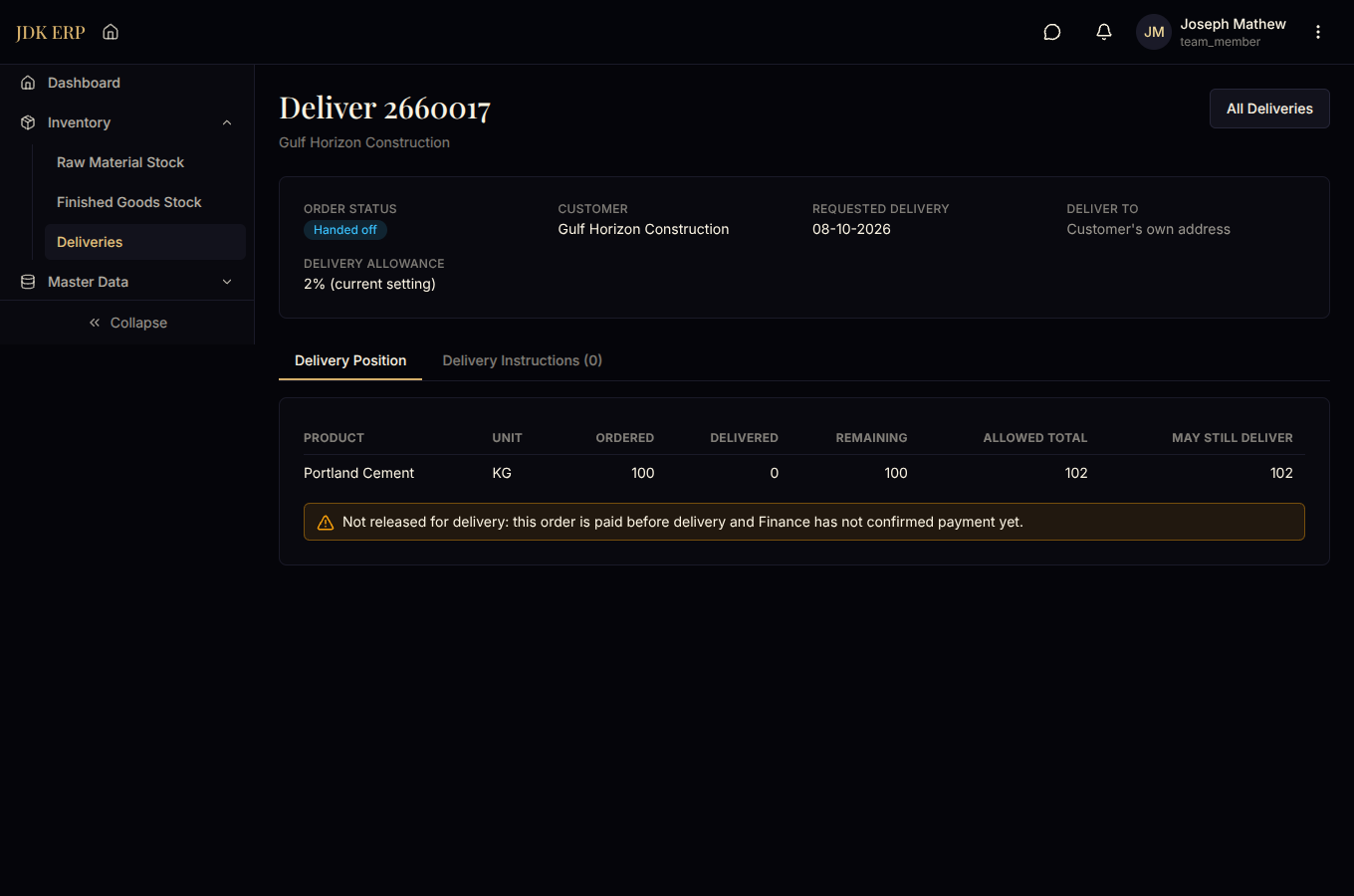Click the May Still Deliver column header
The width and height of the screenshot is (1354, 896).
1233,438
